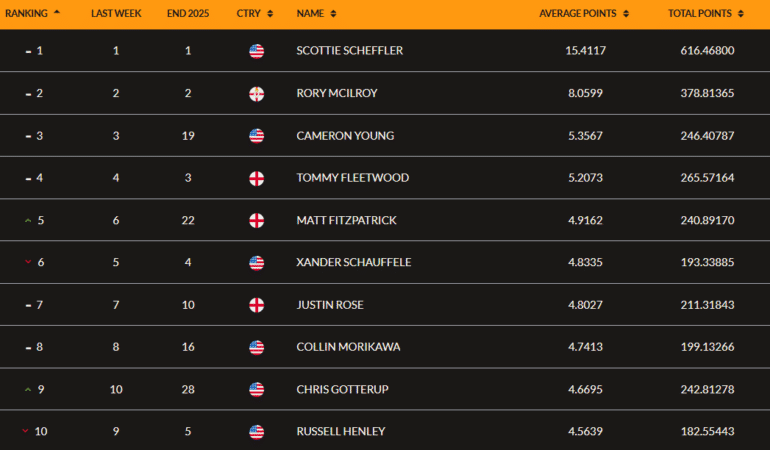Sort table by Ranking column

point(32,14)
